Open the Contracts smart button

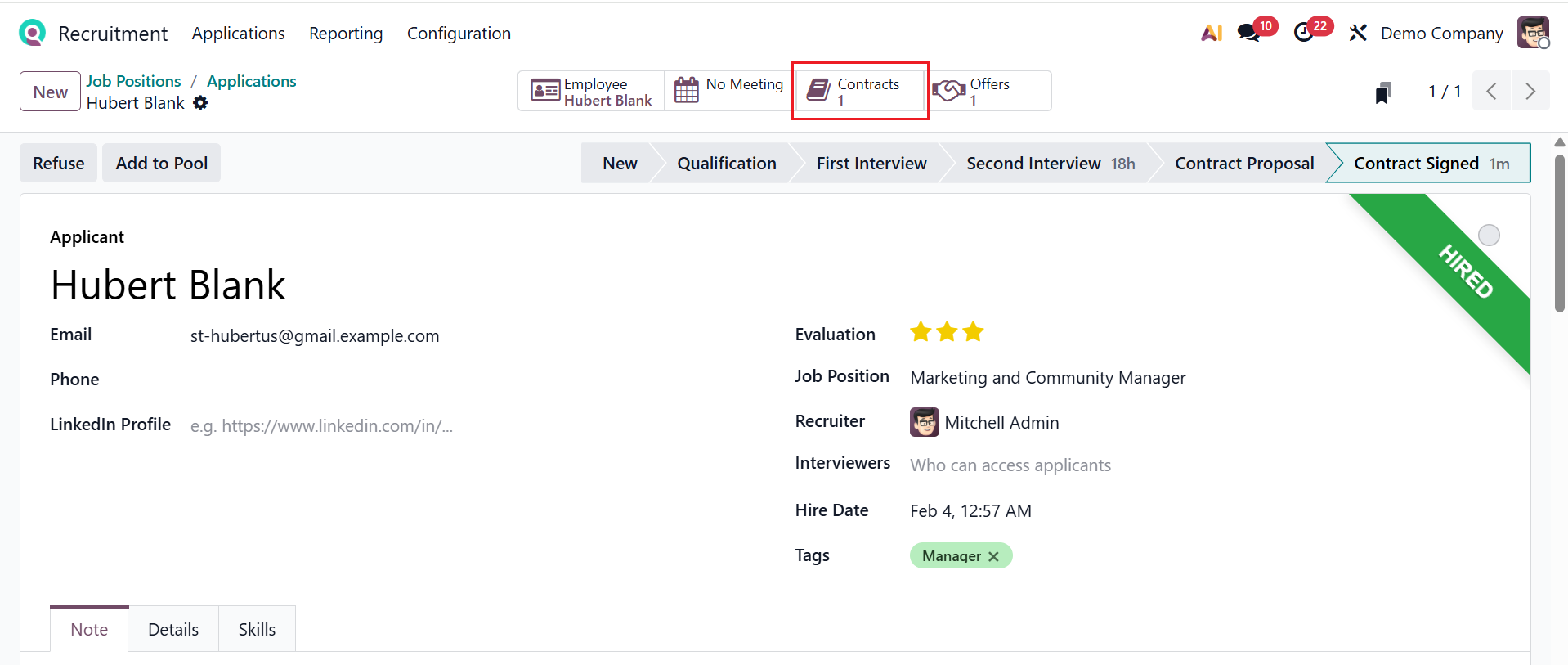coord(859,91)
